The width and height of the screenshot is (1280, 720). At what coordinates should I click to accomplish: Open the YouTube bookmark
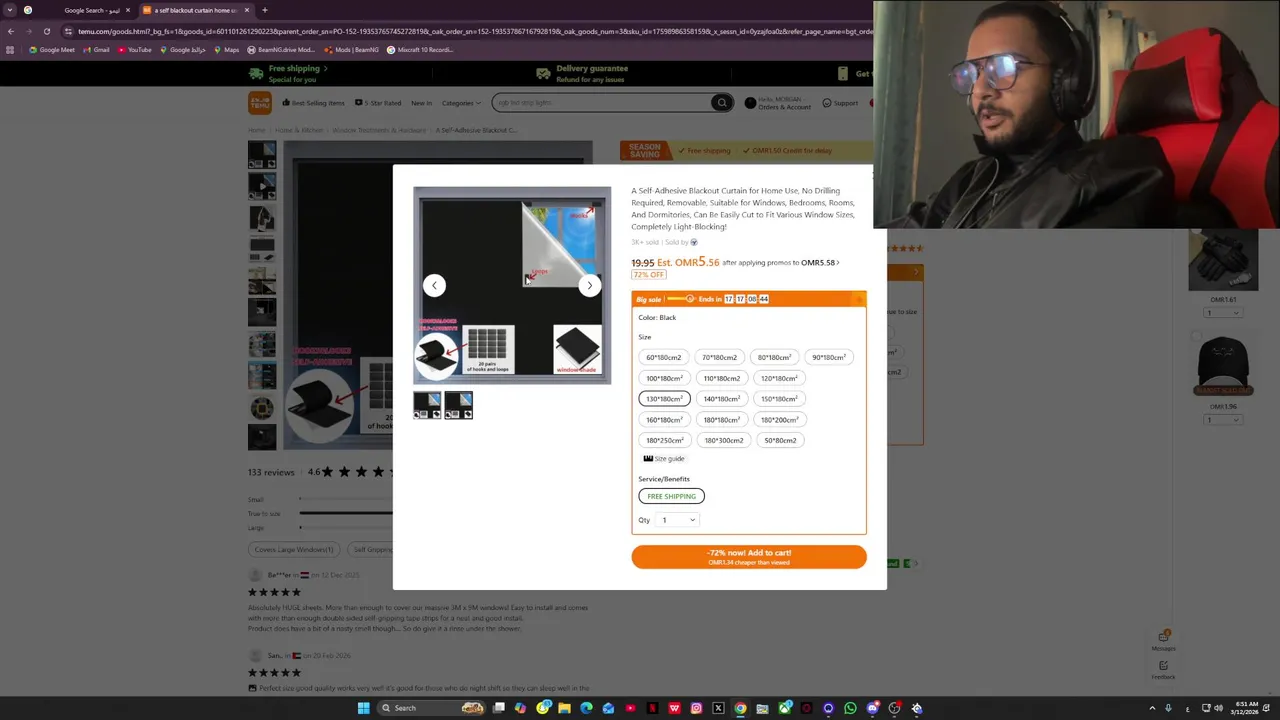pos(135,50)
